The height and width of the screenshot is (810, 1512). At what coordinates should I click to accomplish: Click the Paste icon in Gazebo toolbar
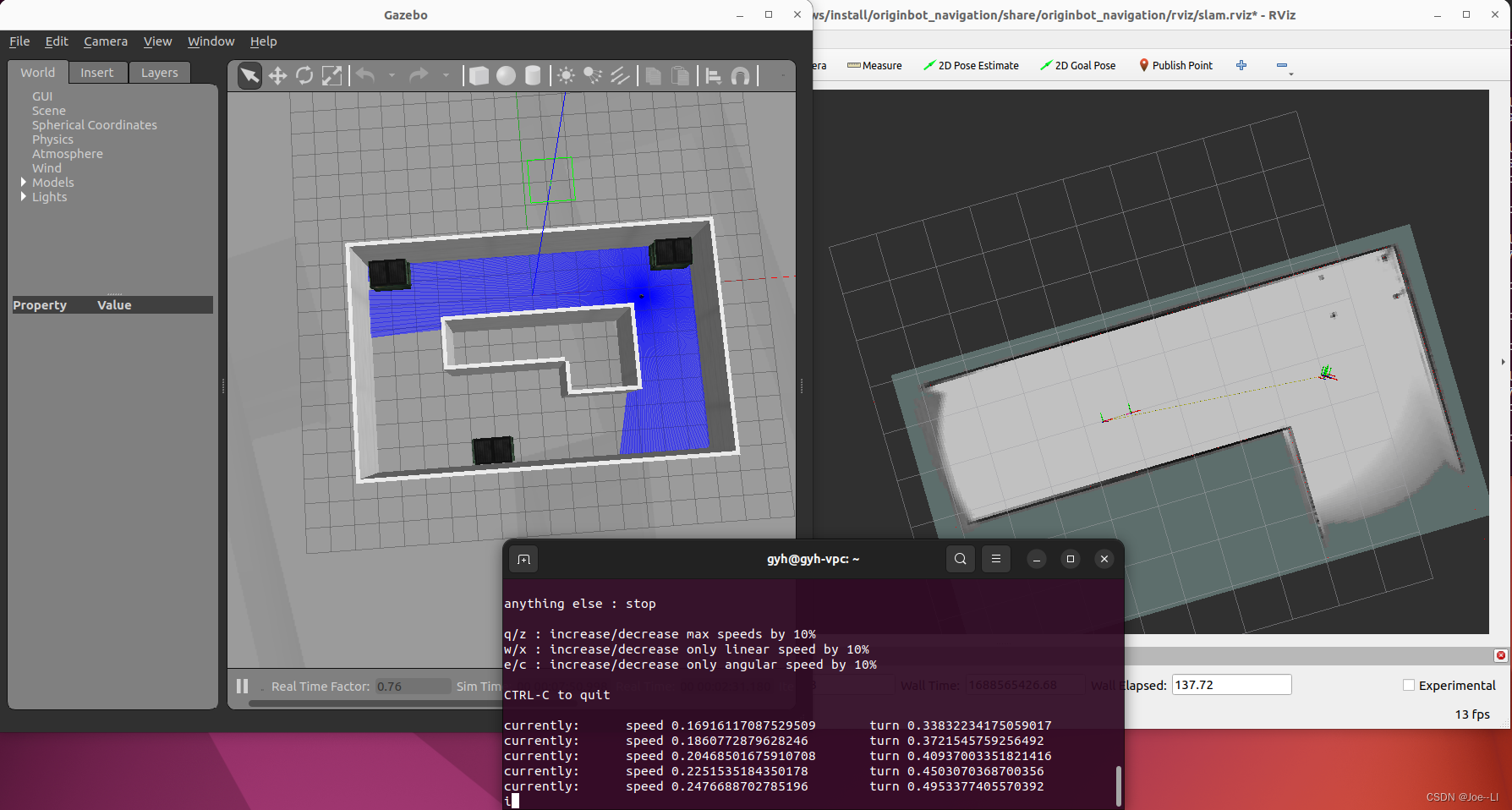(x=680, y=76)
